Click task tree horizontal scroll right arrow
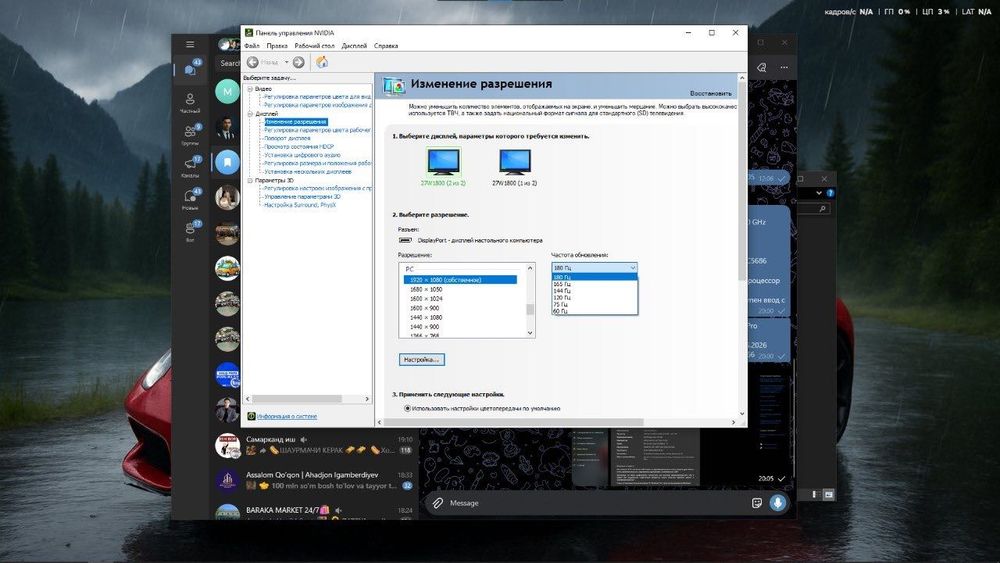Viewport: 1000px width, 563px height. coord(367,399)
